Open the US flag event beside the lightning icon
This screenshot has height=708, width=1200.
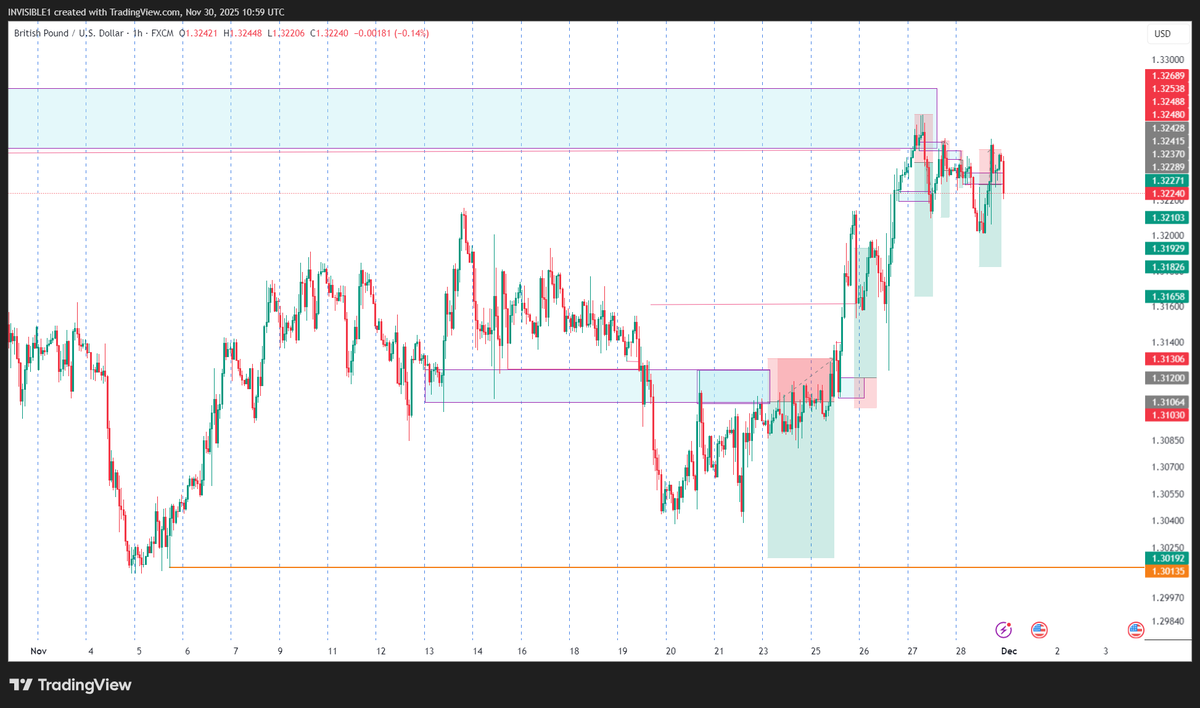(1039, 629)
